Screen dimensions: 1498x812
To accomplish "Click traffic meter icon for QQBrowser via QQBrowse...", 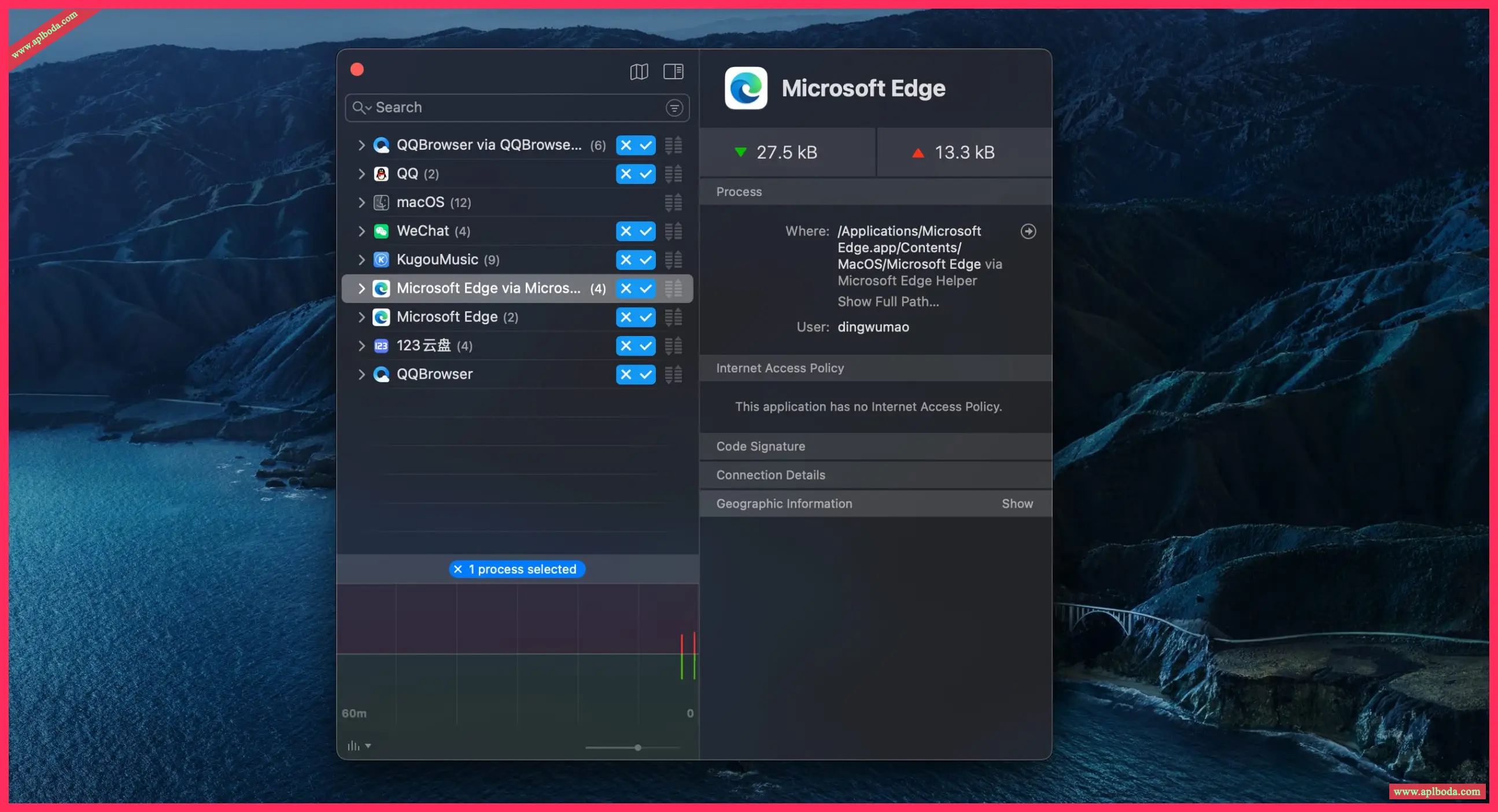I will pos(673,145).
